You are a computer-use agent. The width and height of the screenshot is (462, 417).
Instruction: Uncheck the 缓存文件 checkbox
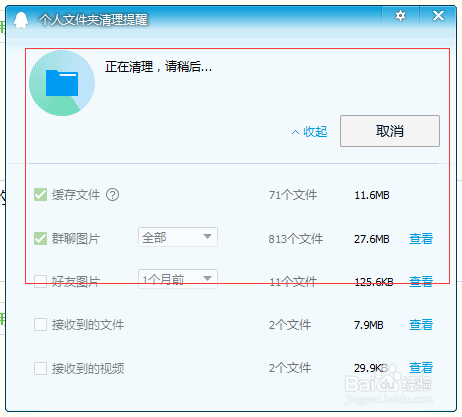click(40, 195)
